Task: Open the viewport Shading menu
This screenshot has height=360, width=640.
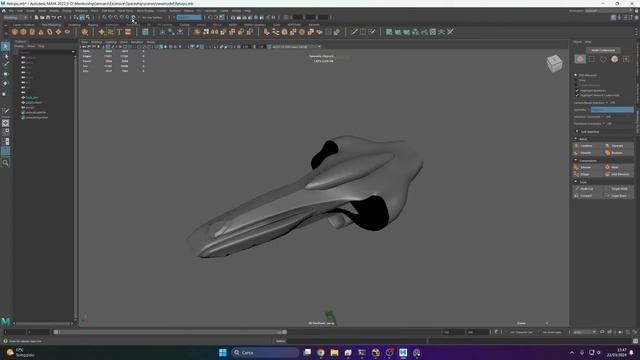Action: tap(97, 42)
